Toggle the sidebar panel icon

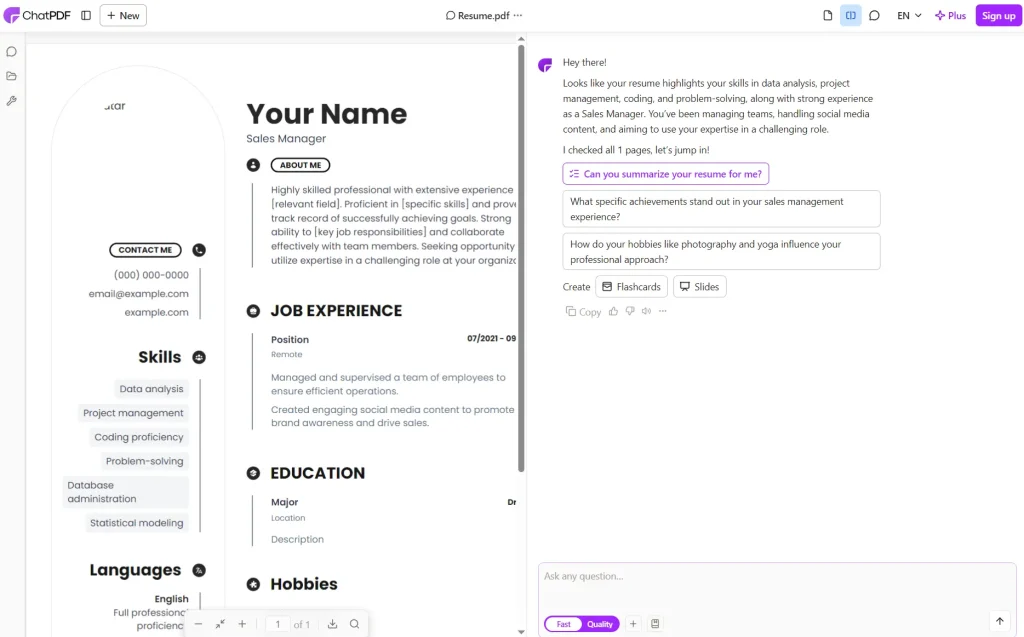click(x=86, y=15)
